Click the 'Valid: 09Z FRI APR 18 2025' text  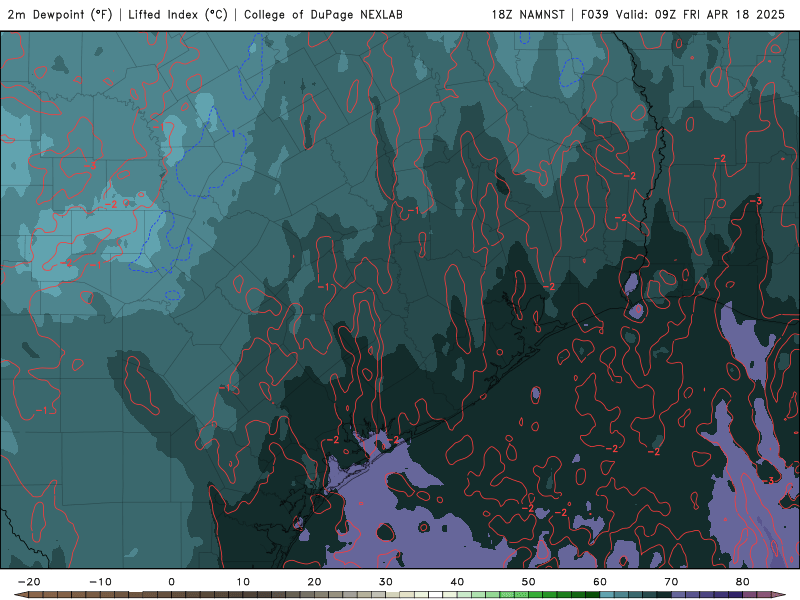pos(700,15)
